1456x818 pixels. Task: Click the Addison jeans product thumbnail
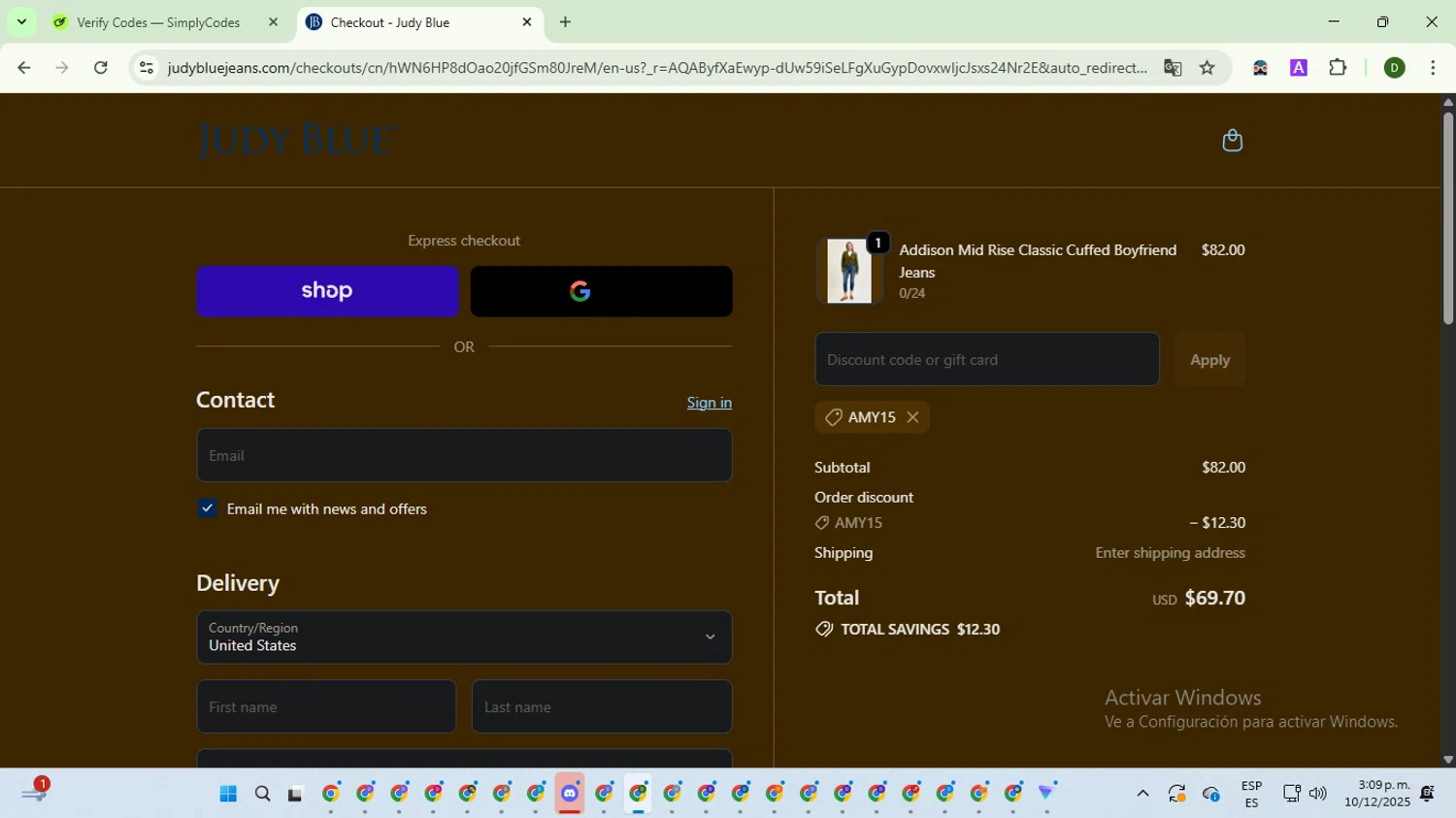tap(849, 271)
